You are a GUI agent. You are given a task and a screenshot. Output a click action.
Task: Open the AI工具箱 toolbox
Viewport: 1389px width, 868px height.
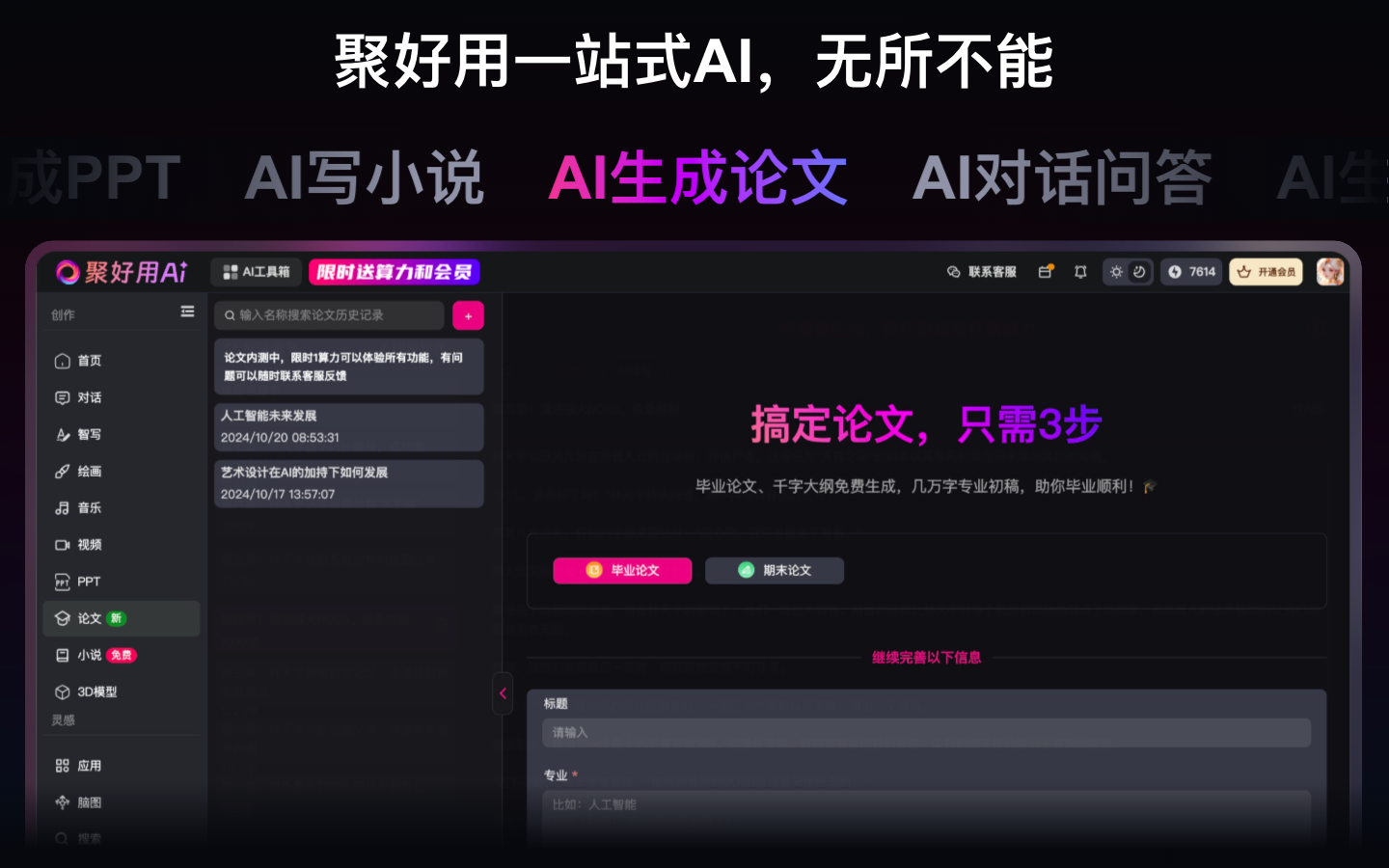pos(257,272)
